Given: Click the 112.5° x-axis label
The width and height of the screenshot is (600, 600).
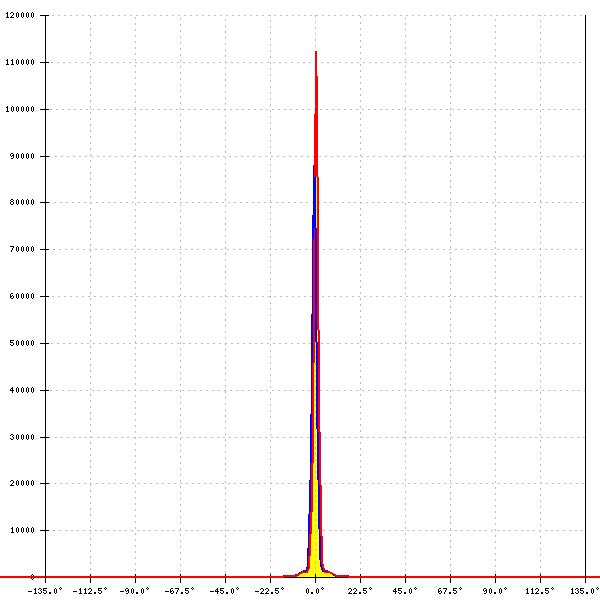Looking at the screenshot, I should (540, 591).
